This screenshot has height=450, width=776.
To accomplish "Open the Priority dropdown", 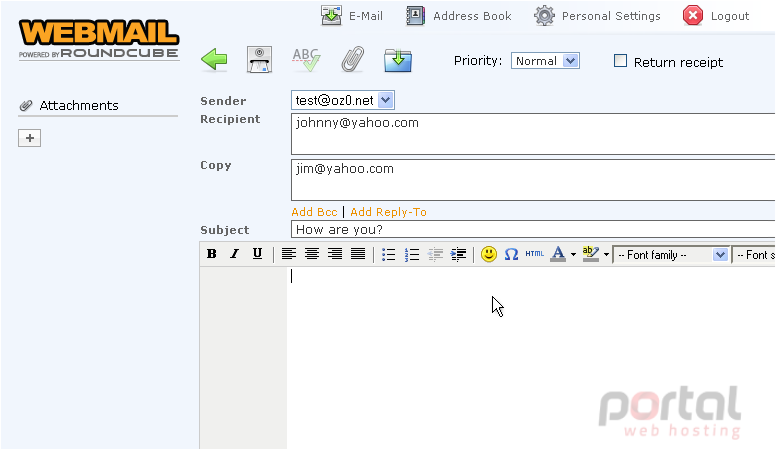I will click(x=545, y=61).
